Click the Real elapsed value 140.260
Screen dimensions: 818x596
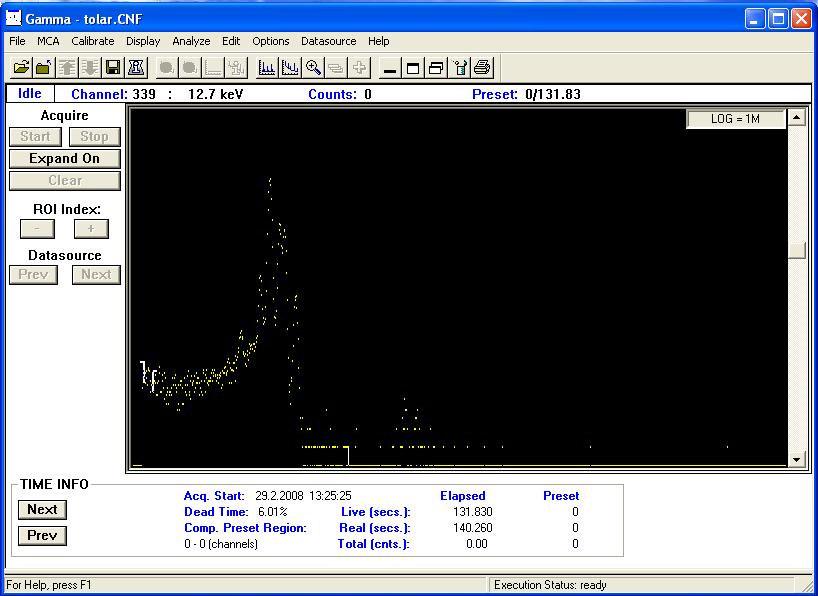473,528
